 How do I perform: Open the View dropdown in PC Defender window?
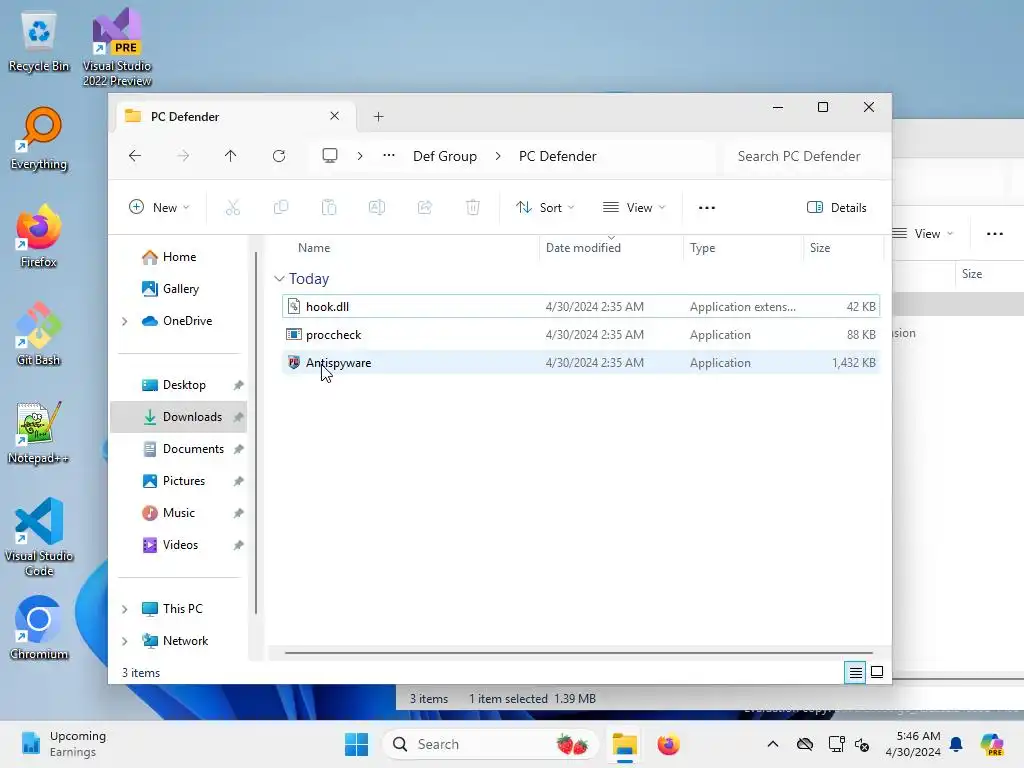[x=634, y=208]
